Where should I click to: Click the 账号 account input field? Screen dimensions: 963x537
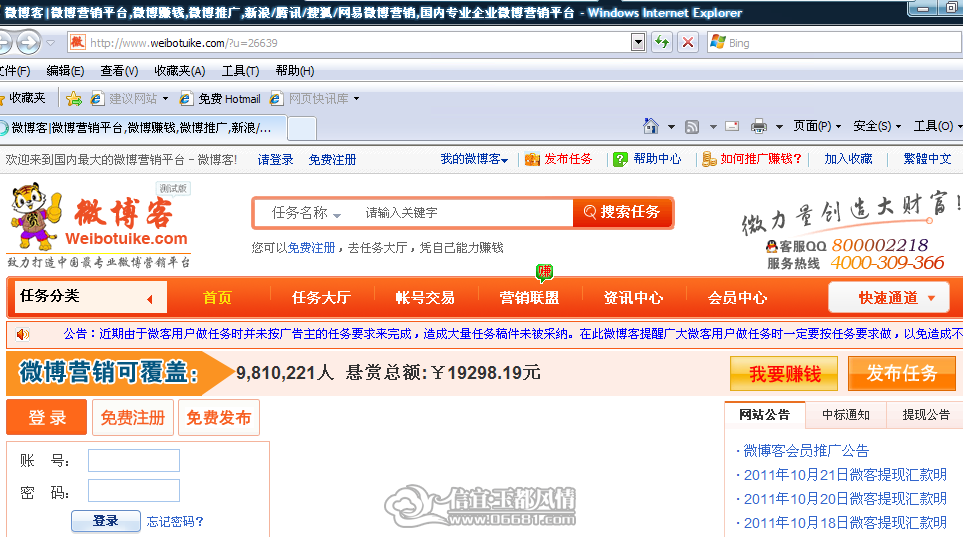[134, 461]
